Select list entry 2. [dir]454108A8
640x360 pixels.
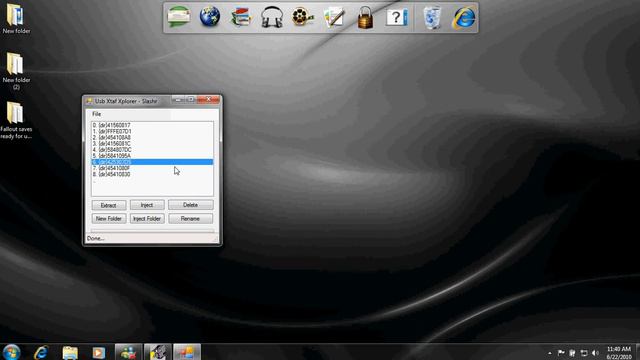tap(152, 138)
